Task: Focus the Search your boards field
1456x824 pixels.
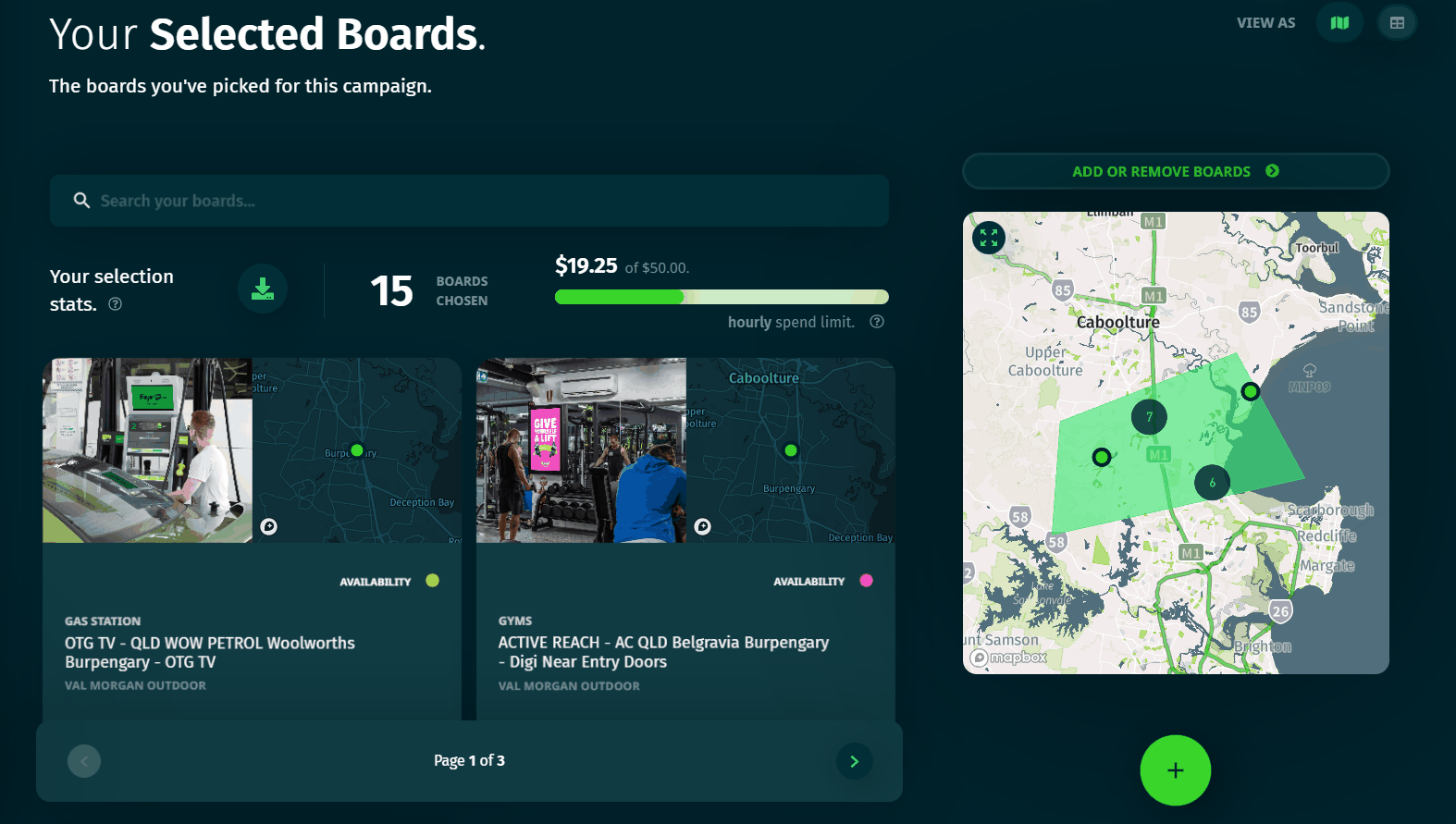Action: 469,201
